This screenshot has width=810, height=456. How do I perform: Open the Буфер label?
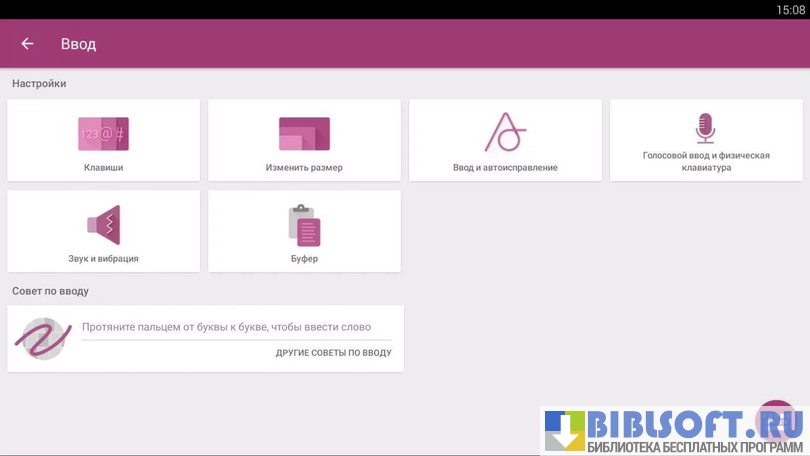[304, 259]
